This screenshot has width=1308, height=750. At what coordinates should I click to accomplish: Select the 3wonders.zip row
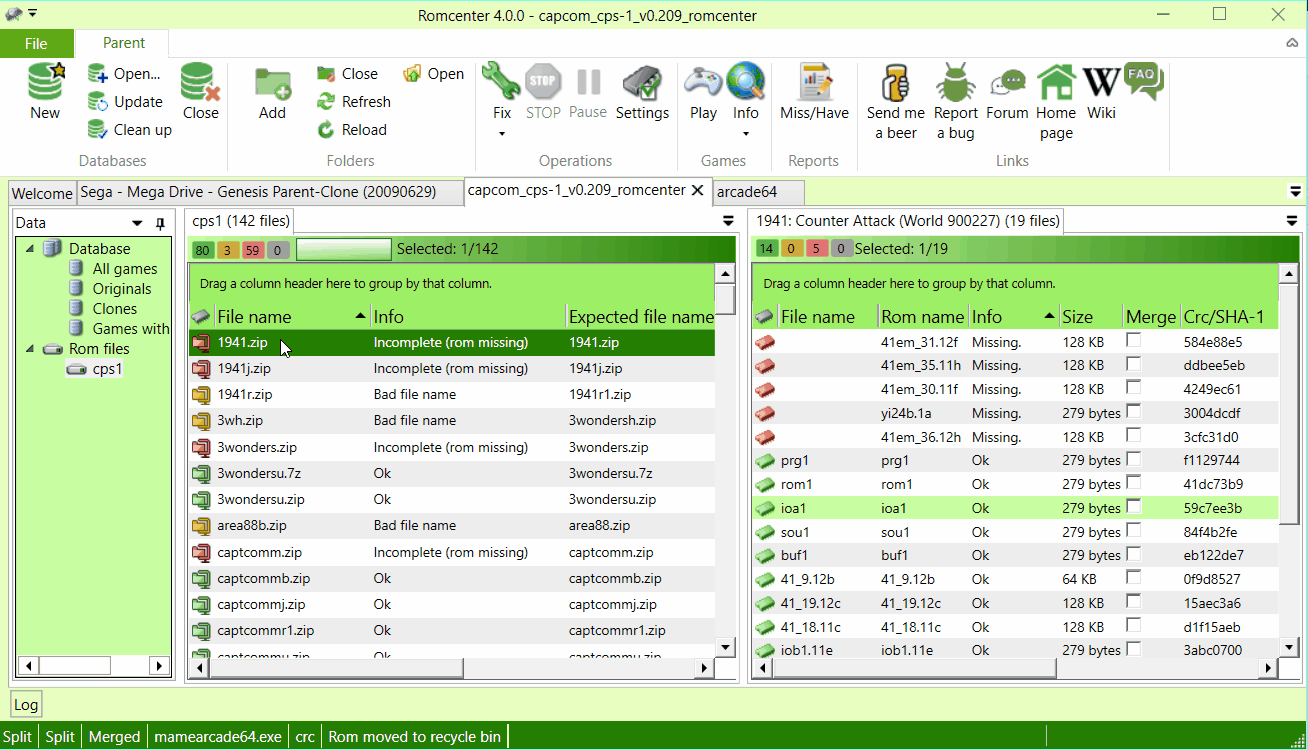pyautogui.click(x=452, y=447)
